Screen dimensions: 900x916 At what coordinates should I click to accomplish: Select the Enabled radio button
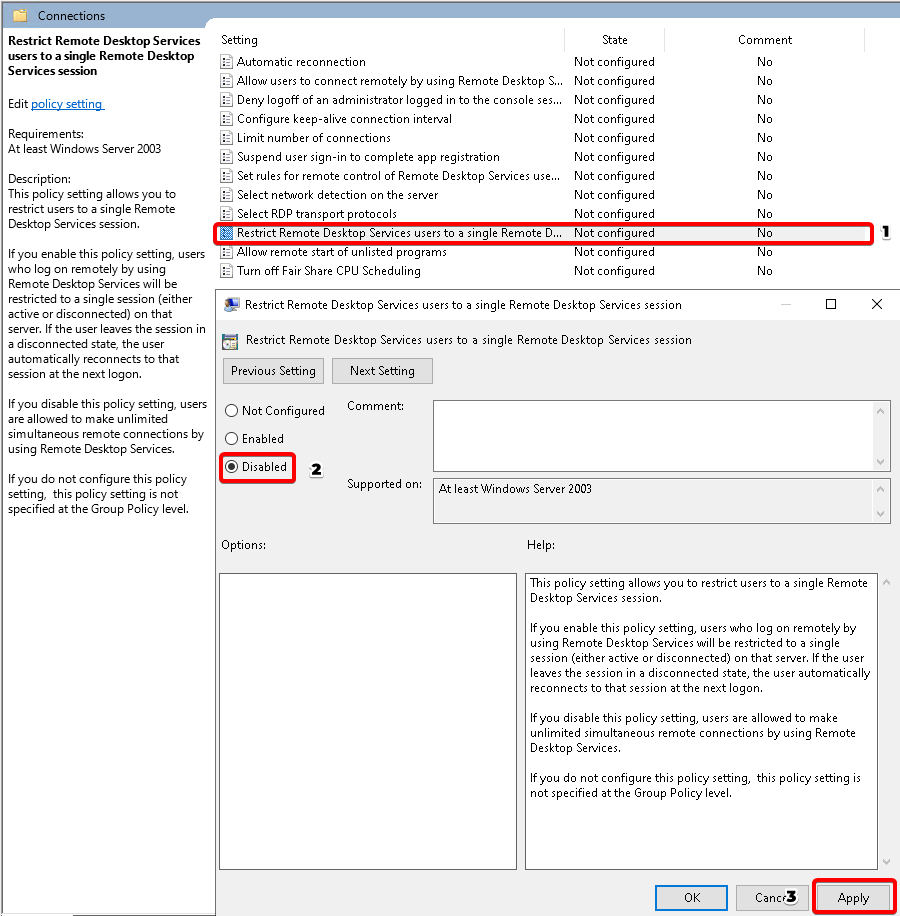point(232,439)
